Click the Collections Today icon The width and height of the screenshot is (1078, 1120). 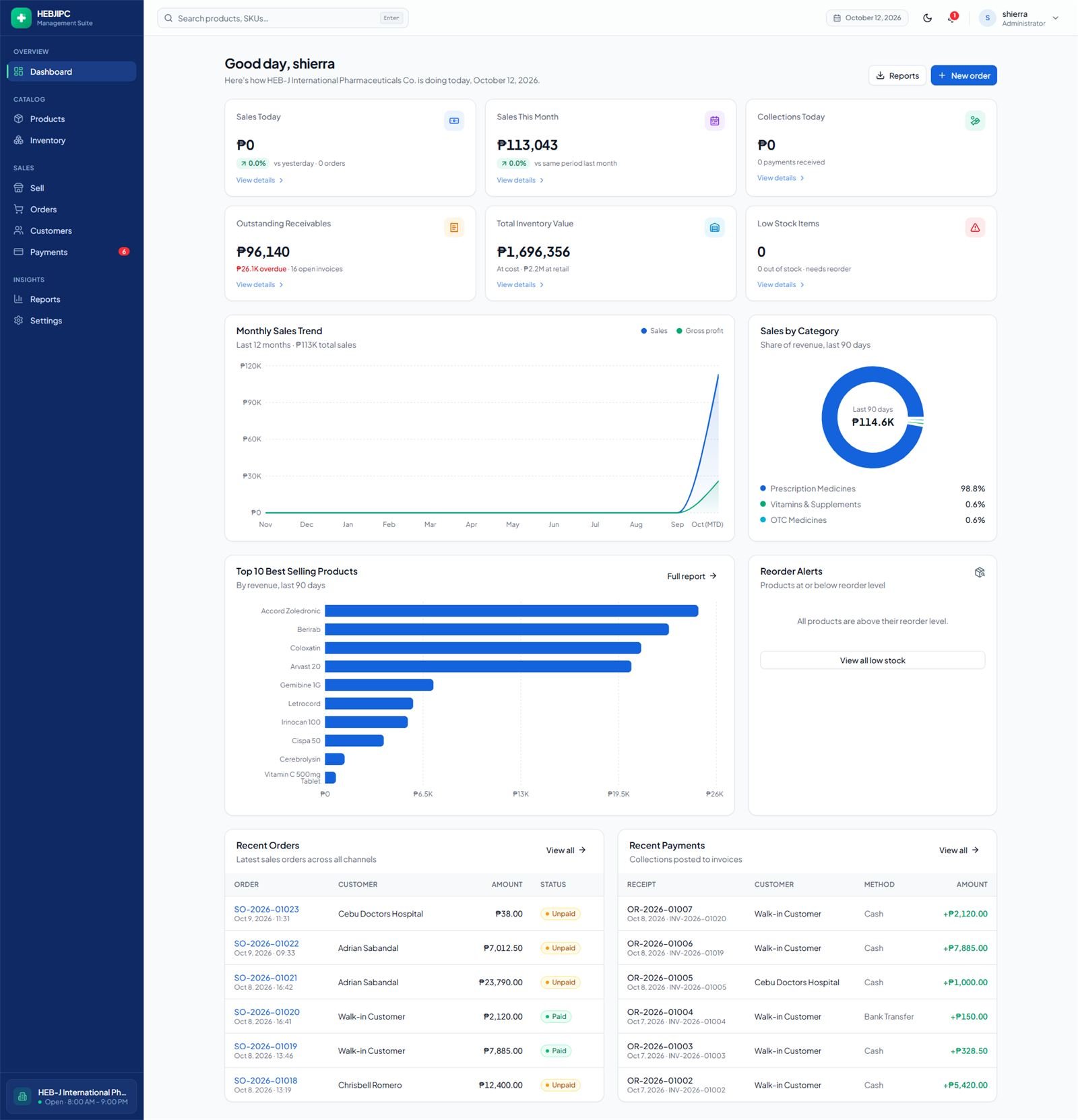coord(975,121)
